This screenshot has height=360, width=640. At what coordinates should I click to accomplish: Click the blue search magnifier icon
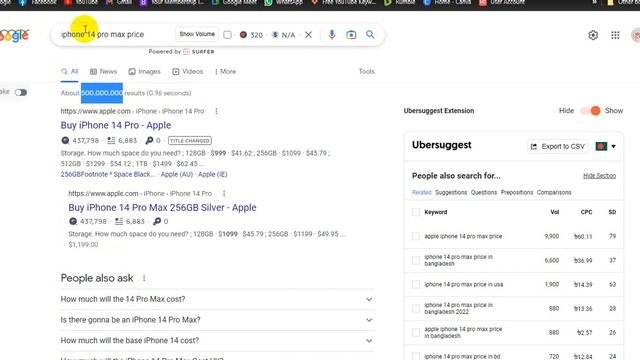[370, 34]
